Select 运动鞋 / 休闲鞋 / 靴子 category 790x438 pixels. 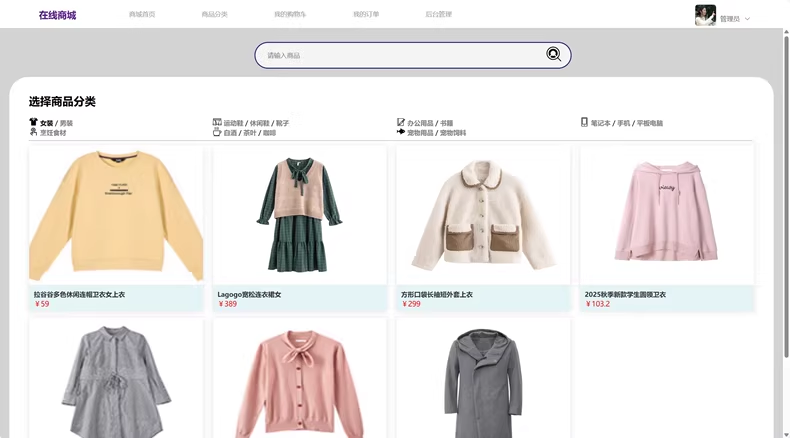(x=256, y=123)
